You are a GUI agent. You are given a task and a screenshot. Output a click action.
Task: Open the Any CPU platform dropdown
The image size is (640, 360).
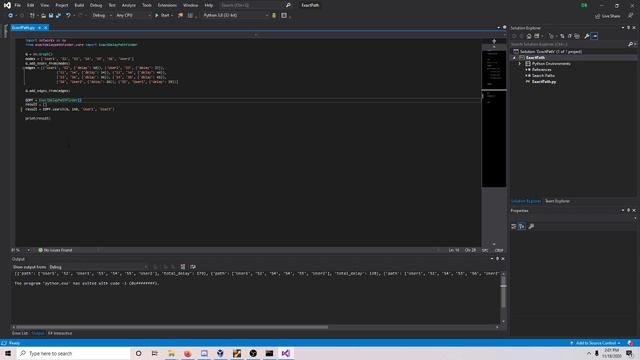pyautogui.click(x=133, y=16)
